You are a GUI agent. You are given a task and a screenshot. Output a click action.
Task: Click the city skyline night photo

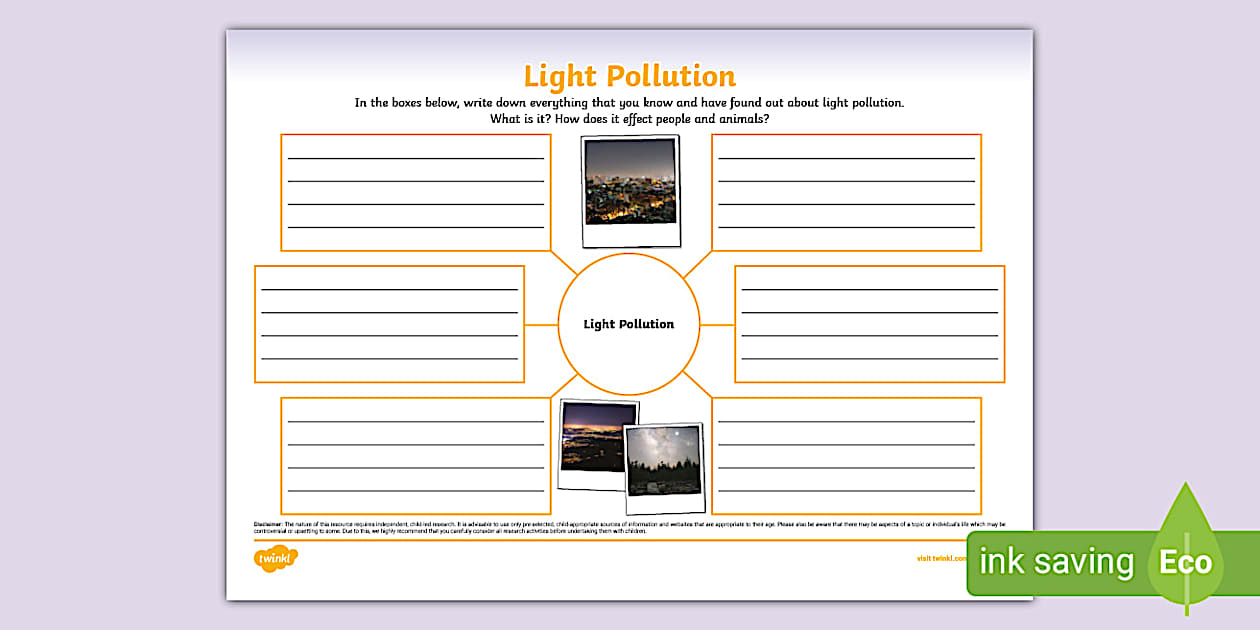pos(629,188)
